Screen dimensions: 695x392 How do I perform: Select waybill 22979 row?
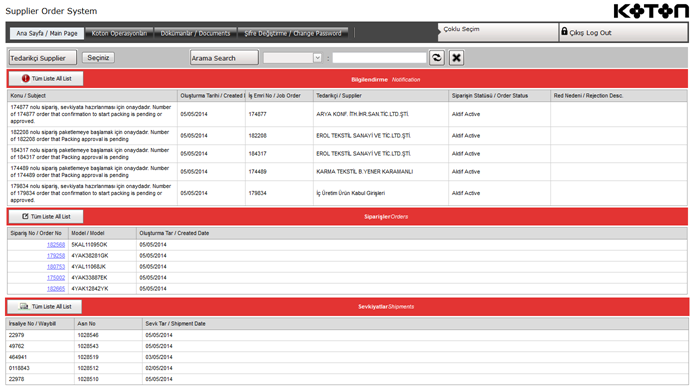tap(347, 335)
